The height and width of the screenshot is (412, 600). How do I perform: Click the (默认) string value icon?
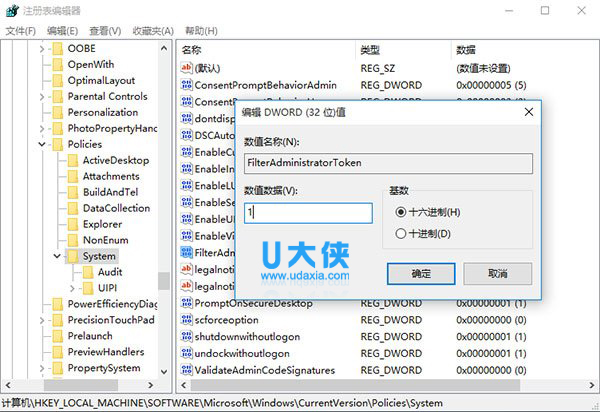pyautogui.click(x=186, y=67)
